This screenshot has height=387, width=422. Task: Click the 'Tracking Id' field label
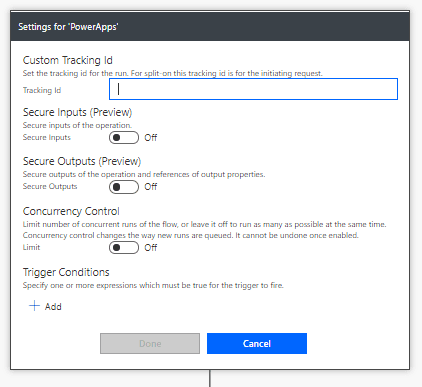point(42,90)
